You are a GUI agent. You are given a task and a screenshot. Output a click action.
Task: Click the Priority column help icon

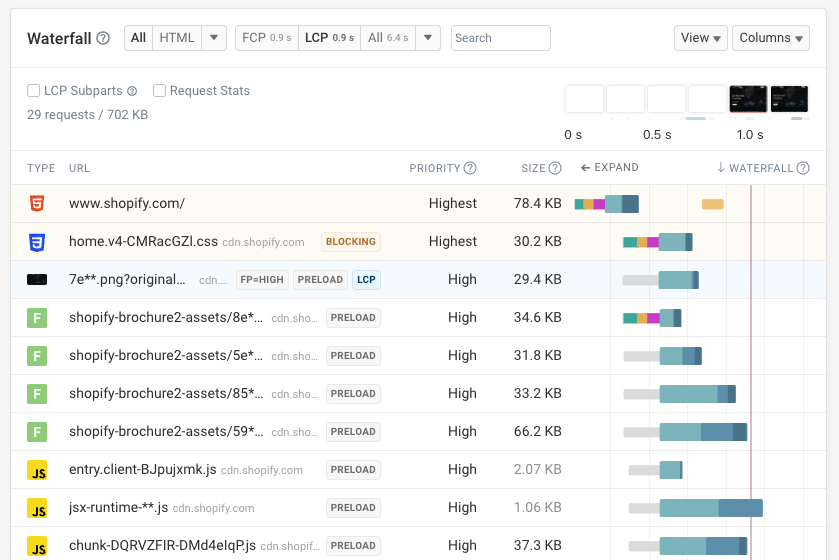pos(470,168)
